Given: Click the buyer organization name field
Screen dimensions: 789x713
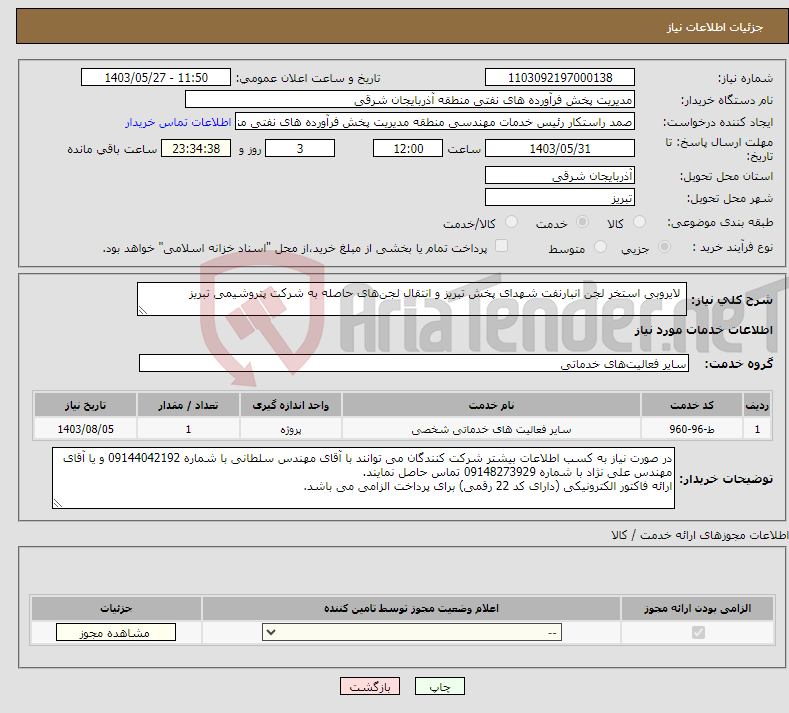Looking at the screenshot, I should 410,100.
